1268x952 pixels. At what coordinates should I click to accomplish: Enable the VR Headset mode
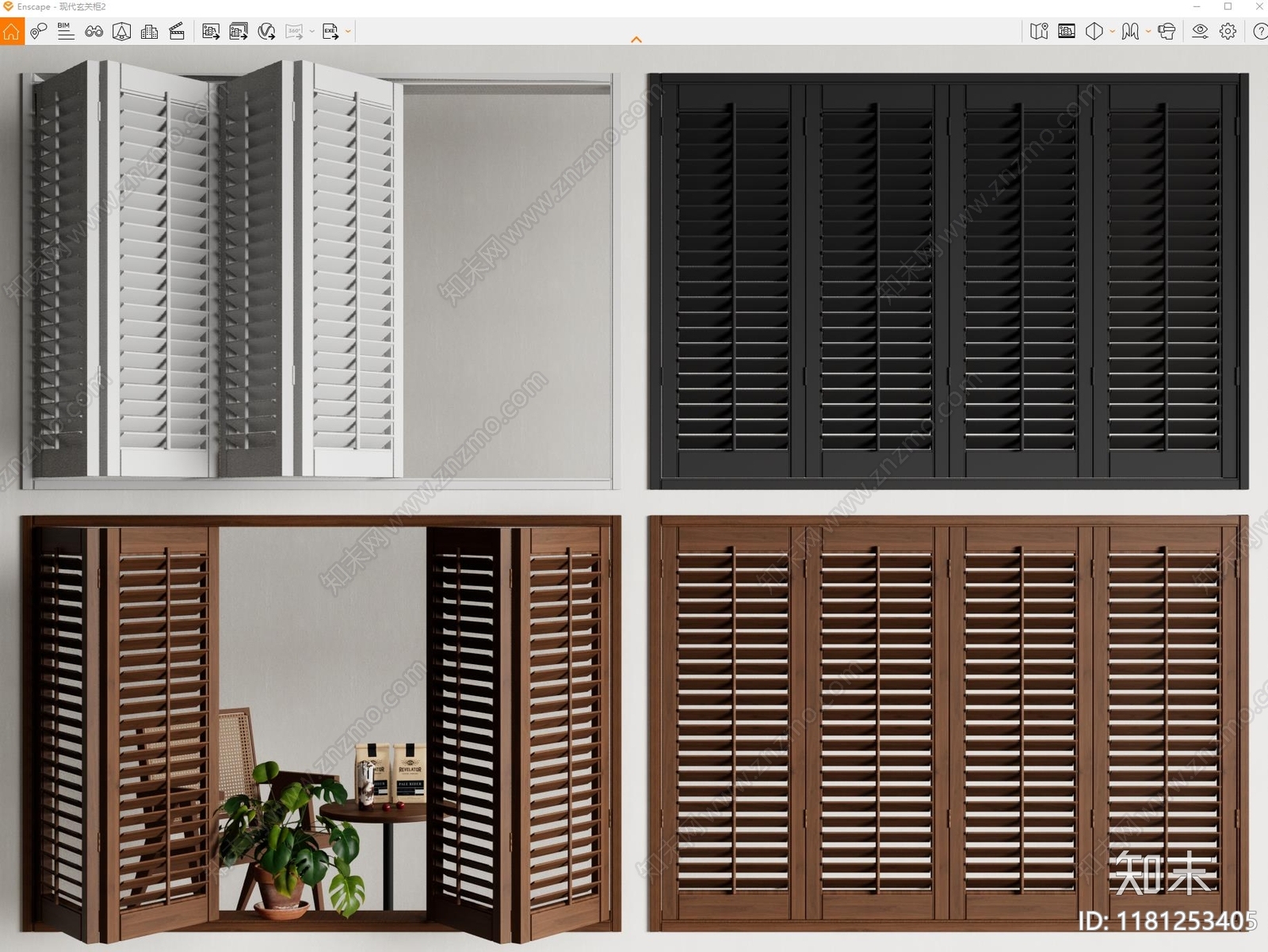[1167, 32]
